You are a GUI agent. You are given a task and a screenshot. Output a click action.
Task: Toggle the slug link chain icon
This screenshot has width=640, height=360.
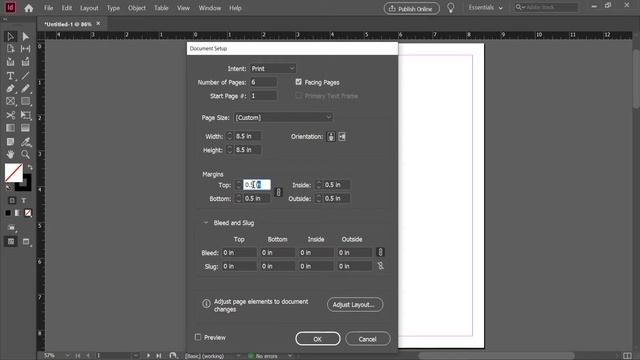(x=380, y=266)
